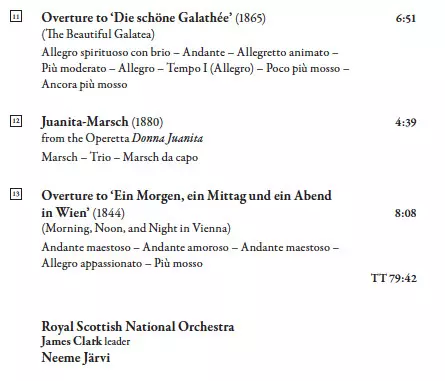
Task: Click the 6:51 track duration
Action: click(x=406, y=18)
